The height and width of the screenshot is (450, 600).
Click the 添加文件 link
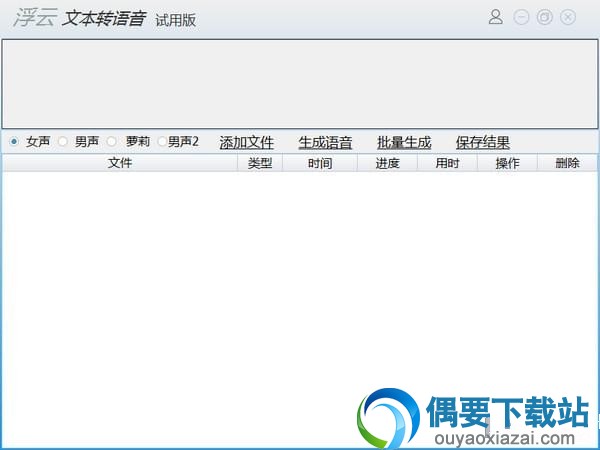(246, 143)
